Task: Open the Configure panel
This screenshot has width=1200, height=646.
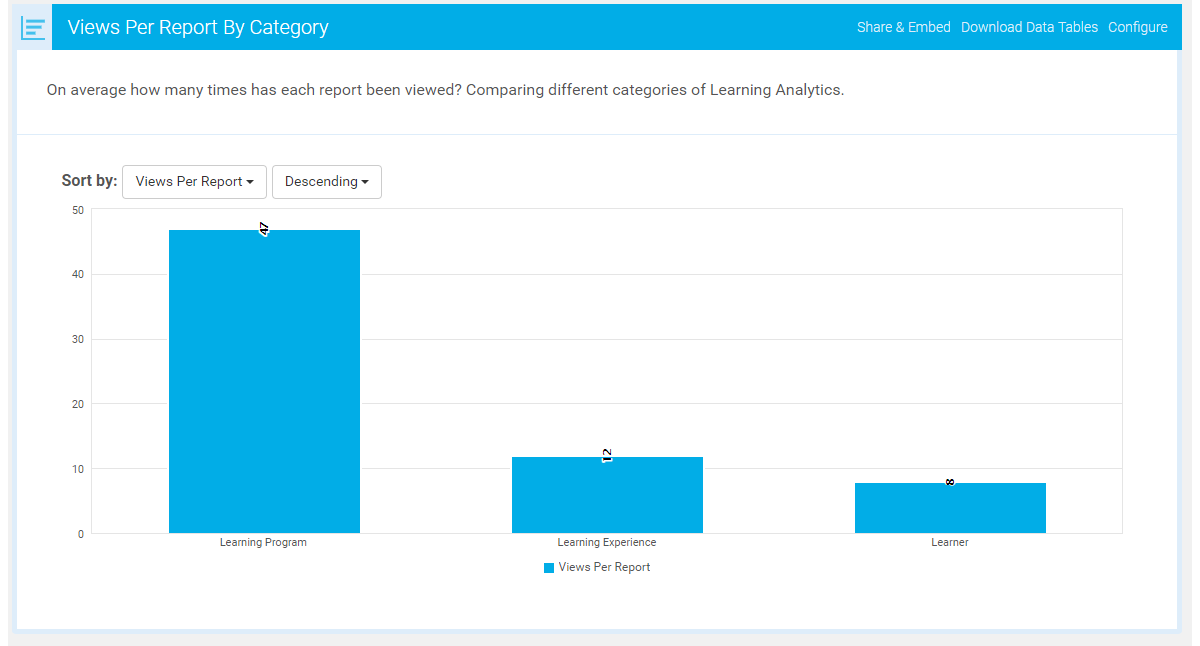Action: (x=1137, y=27)
